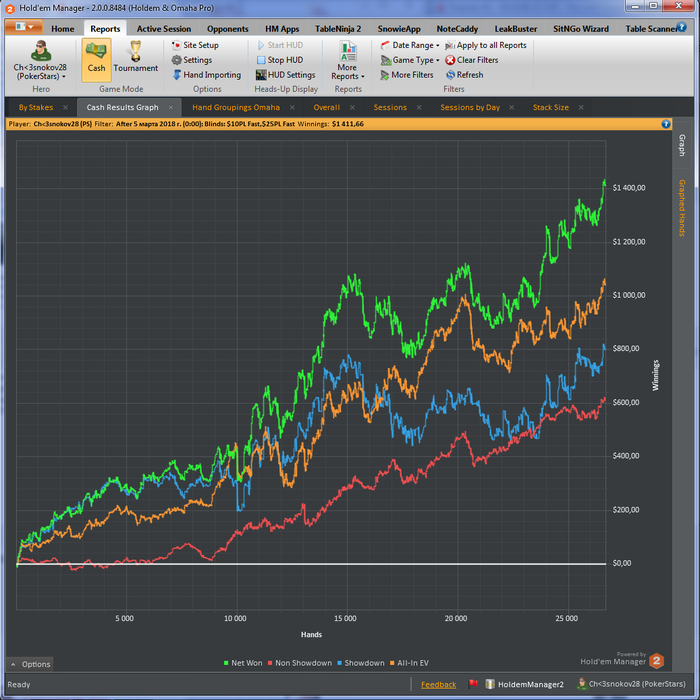The width and height of the screenshot is (700, 700).
Task: Switch to Active Session tab
Action: tap(164, 29)
